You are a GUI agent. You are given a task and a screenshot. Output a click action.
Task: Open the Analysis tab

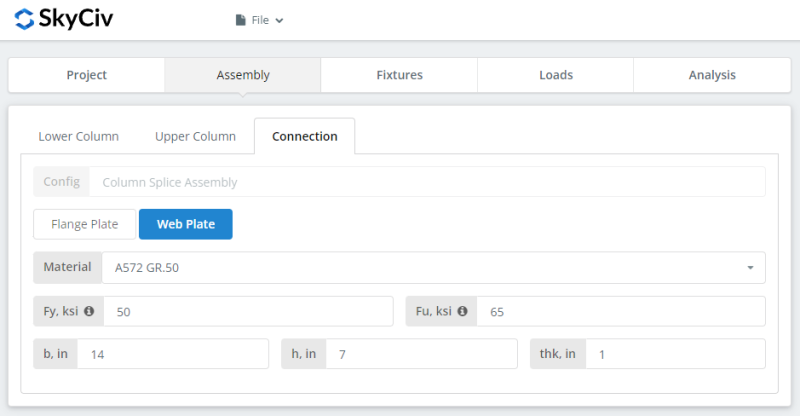(712, 75)
